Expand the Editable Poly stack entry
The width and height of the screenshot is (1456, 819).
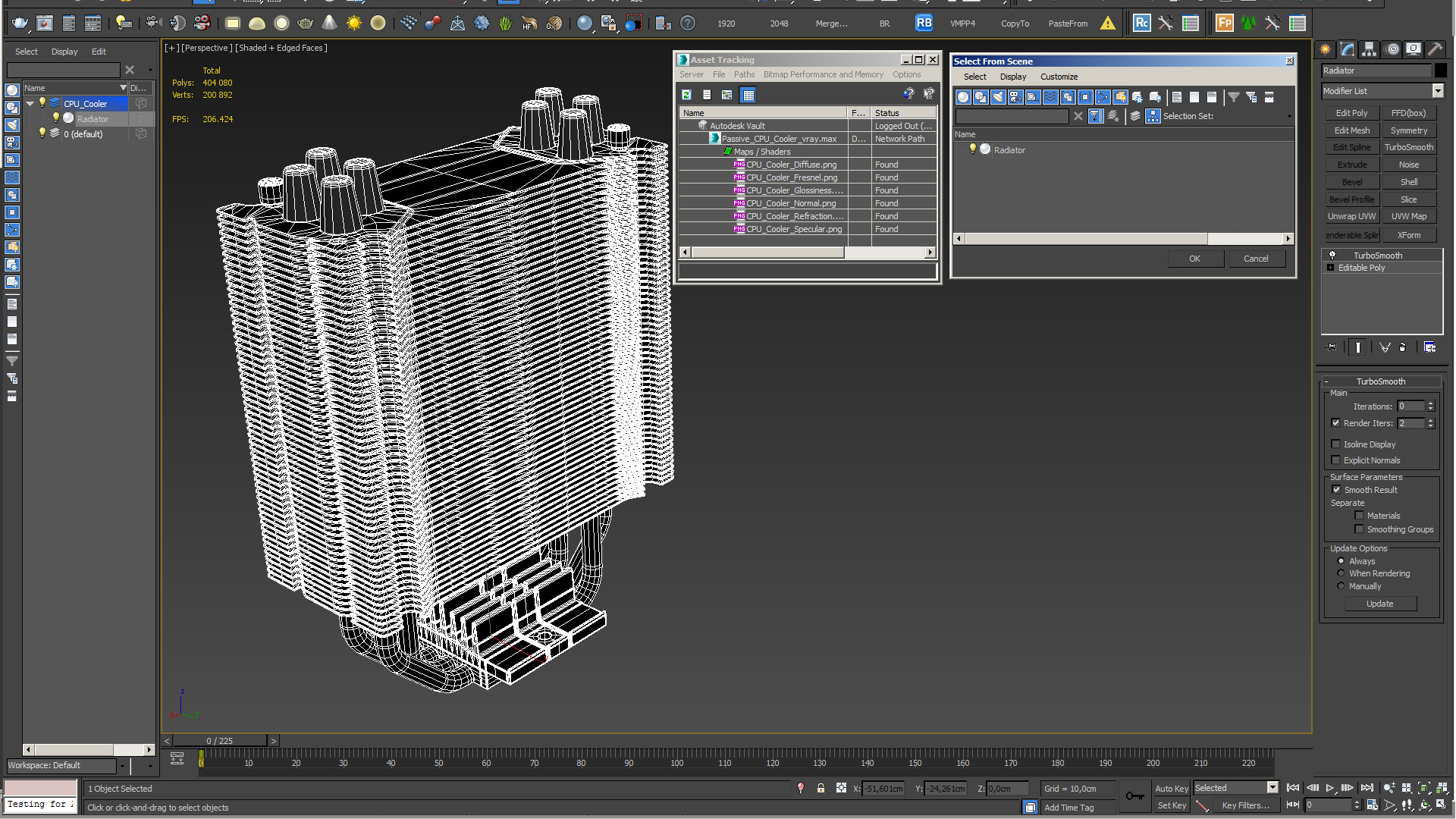(x=1330, y=268)
